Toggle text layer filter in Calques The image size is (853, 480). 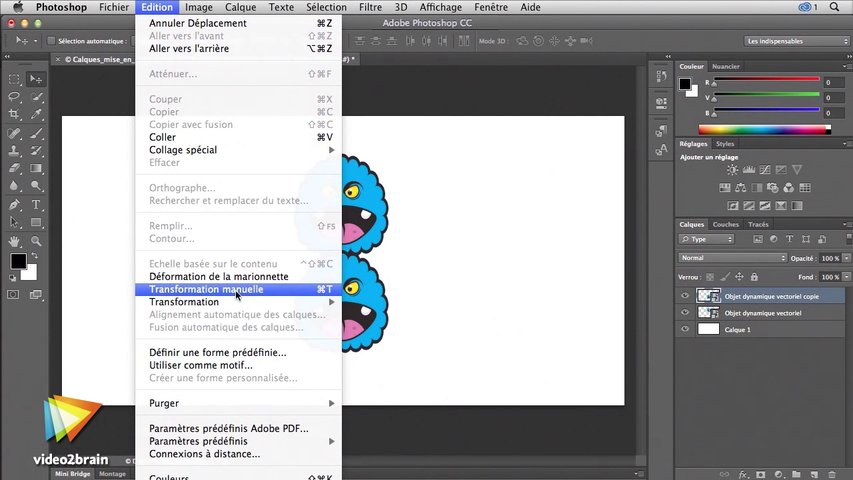click(x=789, y=239)
